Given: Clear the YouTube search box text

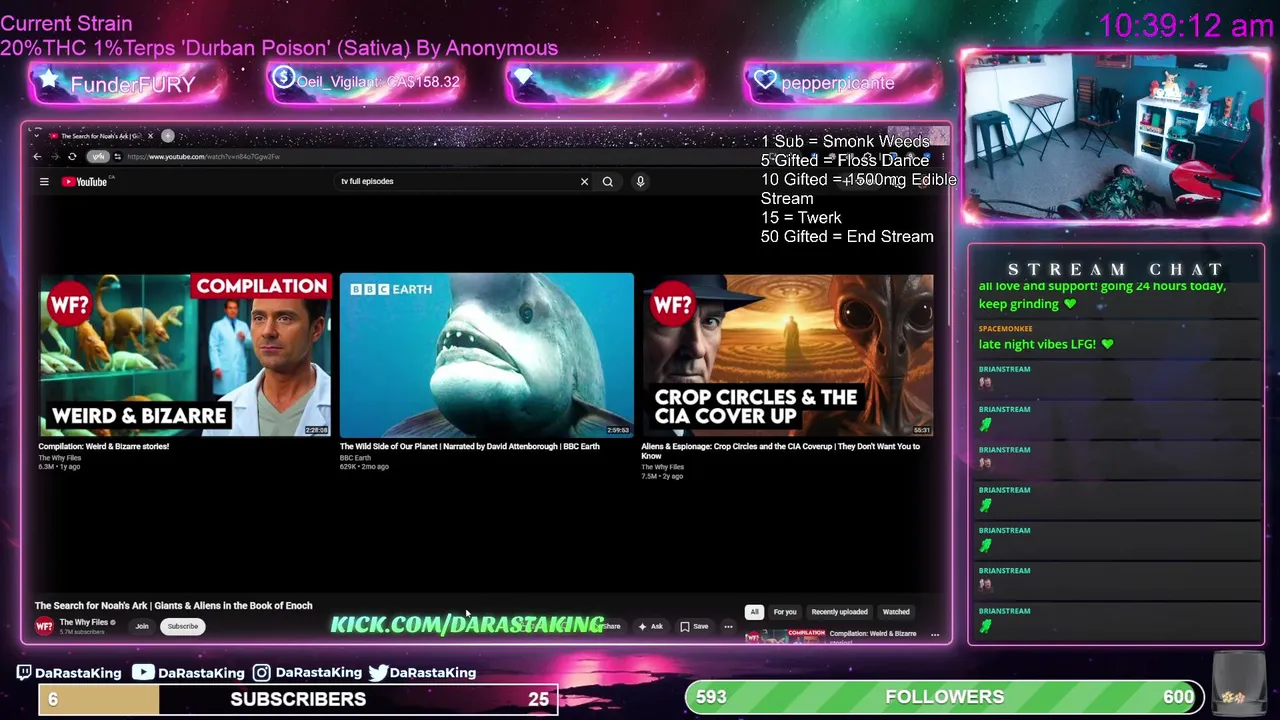Looking at the screenshot, I should pos(584,181).
